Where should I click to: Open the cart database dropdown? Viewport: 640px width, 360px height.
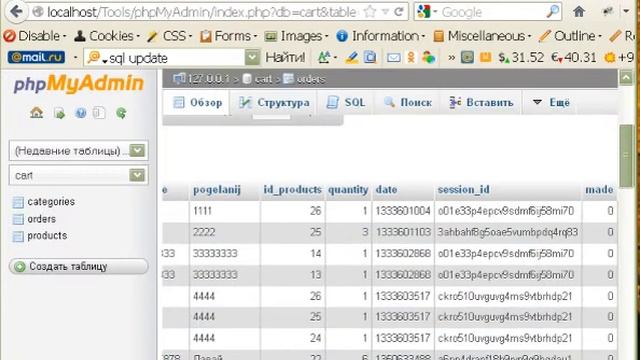coord(78,175)
